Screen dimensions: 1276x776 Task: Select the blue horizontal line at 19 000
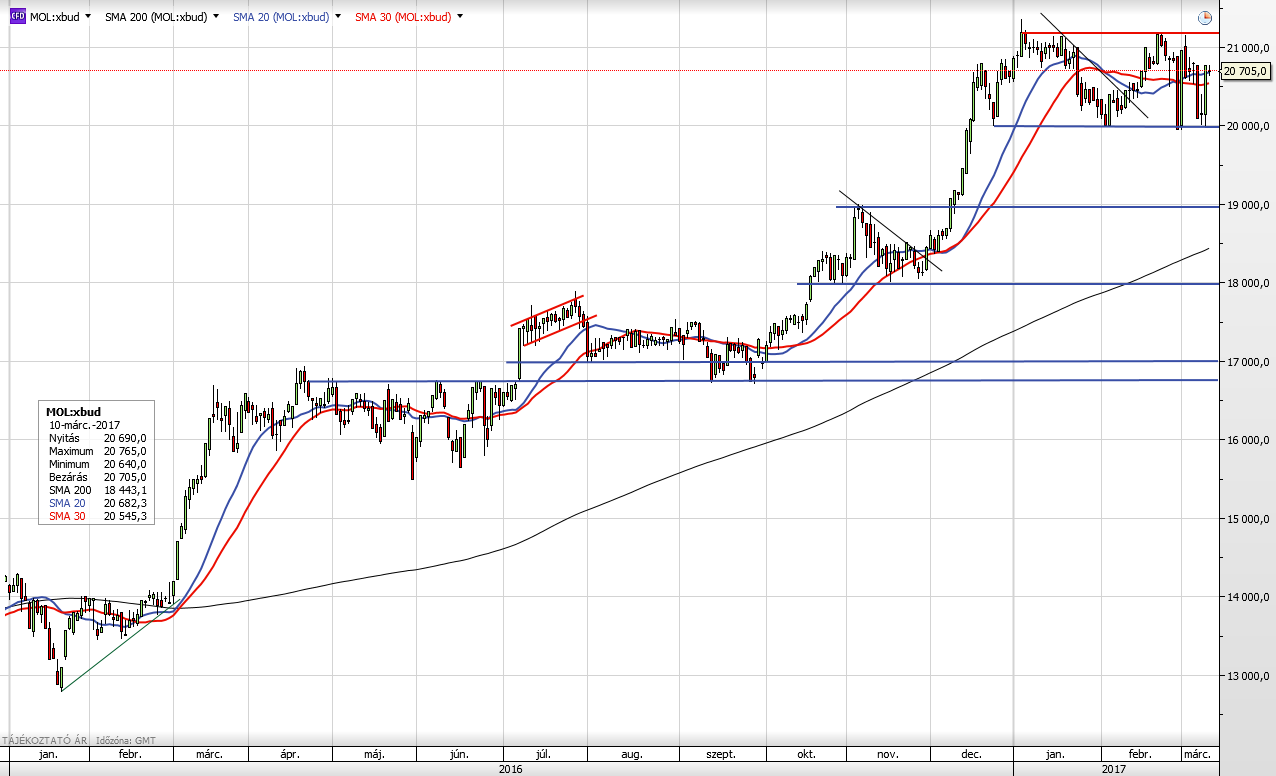tap(1027, 206)
